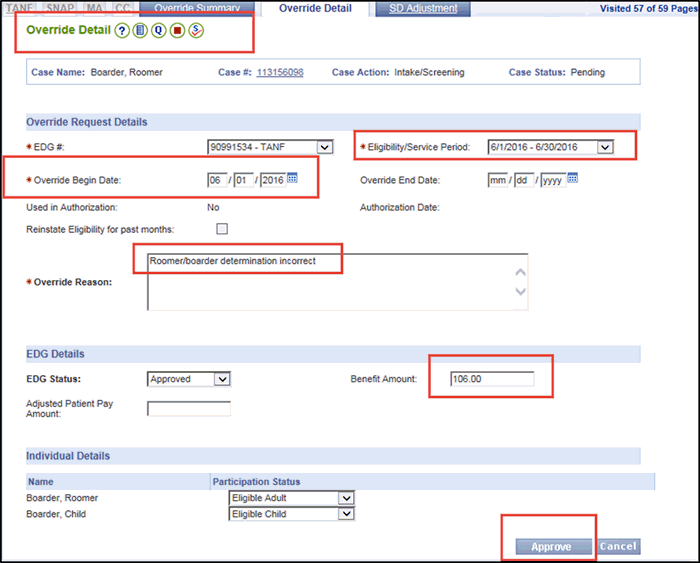700x563 pixels.
Task: Click the Cancel button
Action: (x=618, y=546)
